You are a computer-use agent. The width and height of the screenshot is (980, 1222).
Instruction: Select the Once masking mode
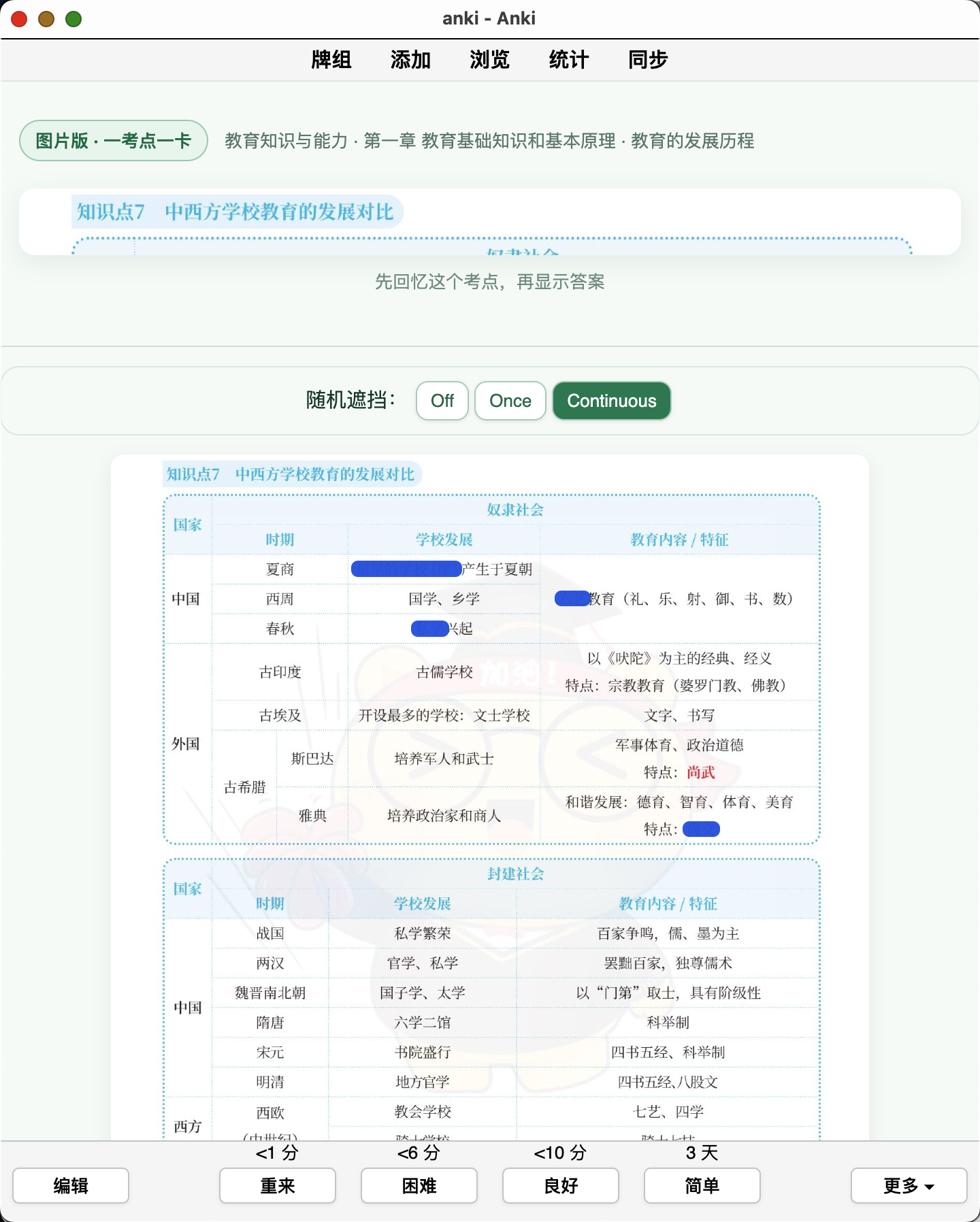[x=510, y=401]
